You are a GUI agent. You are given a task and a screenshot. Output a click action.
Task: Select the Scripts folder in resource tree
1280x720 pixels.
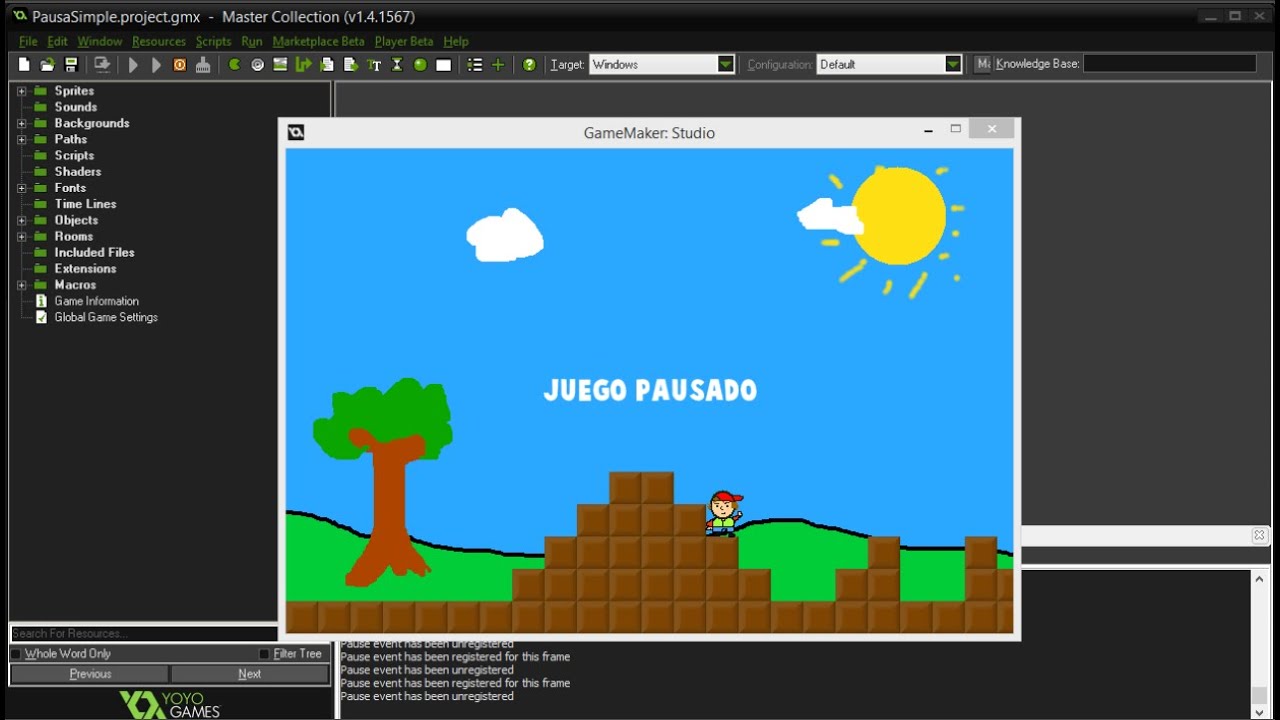point(74,156)
